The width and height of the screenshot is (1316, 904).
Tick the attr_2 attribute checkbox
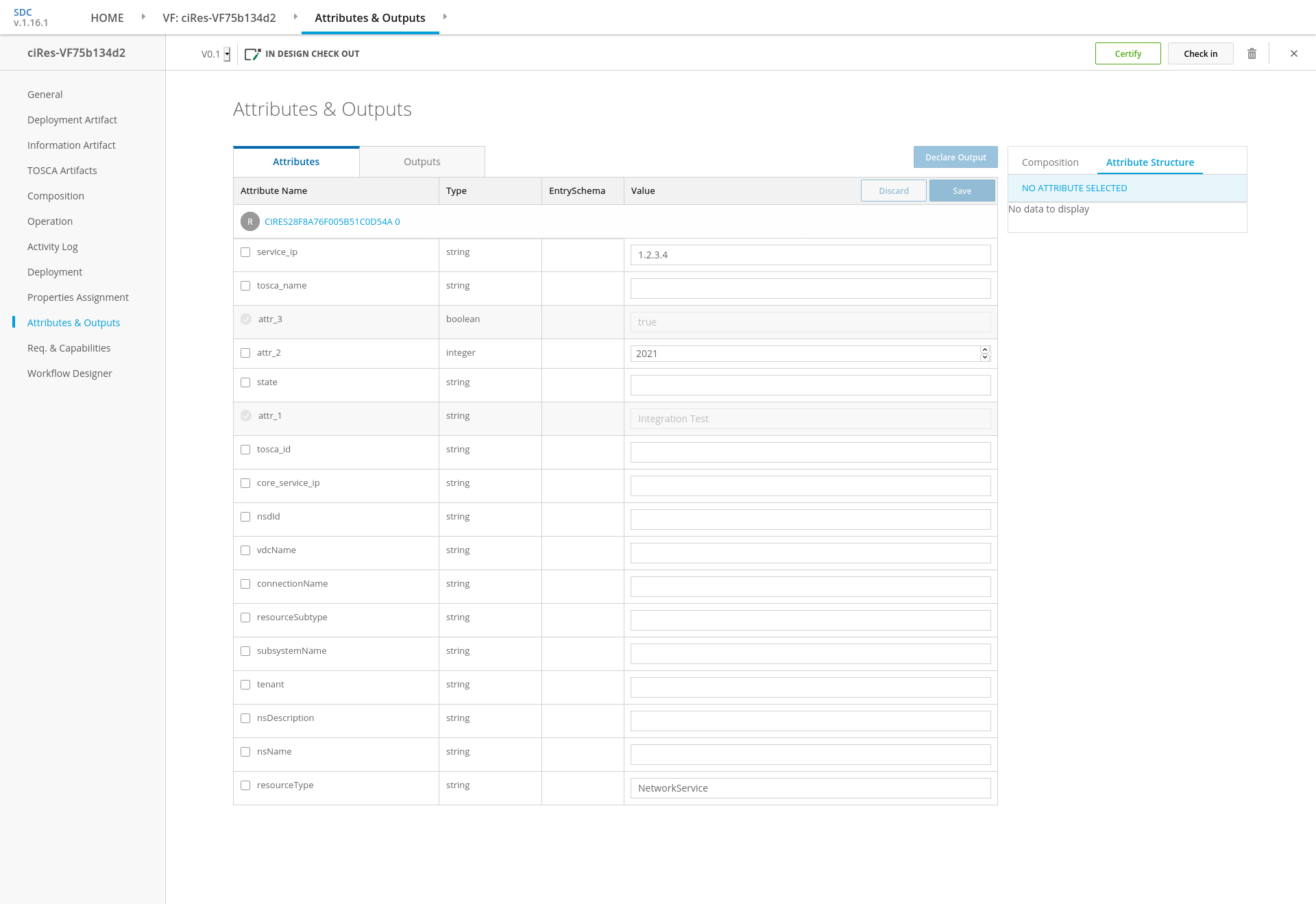click(245, 353)
